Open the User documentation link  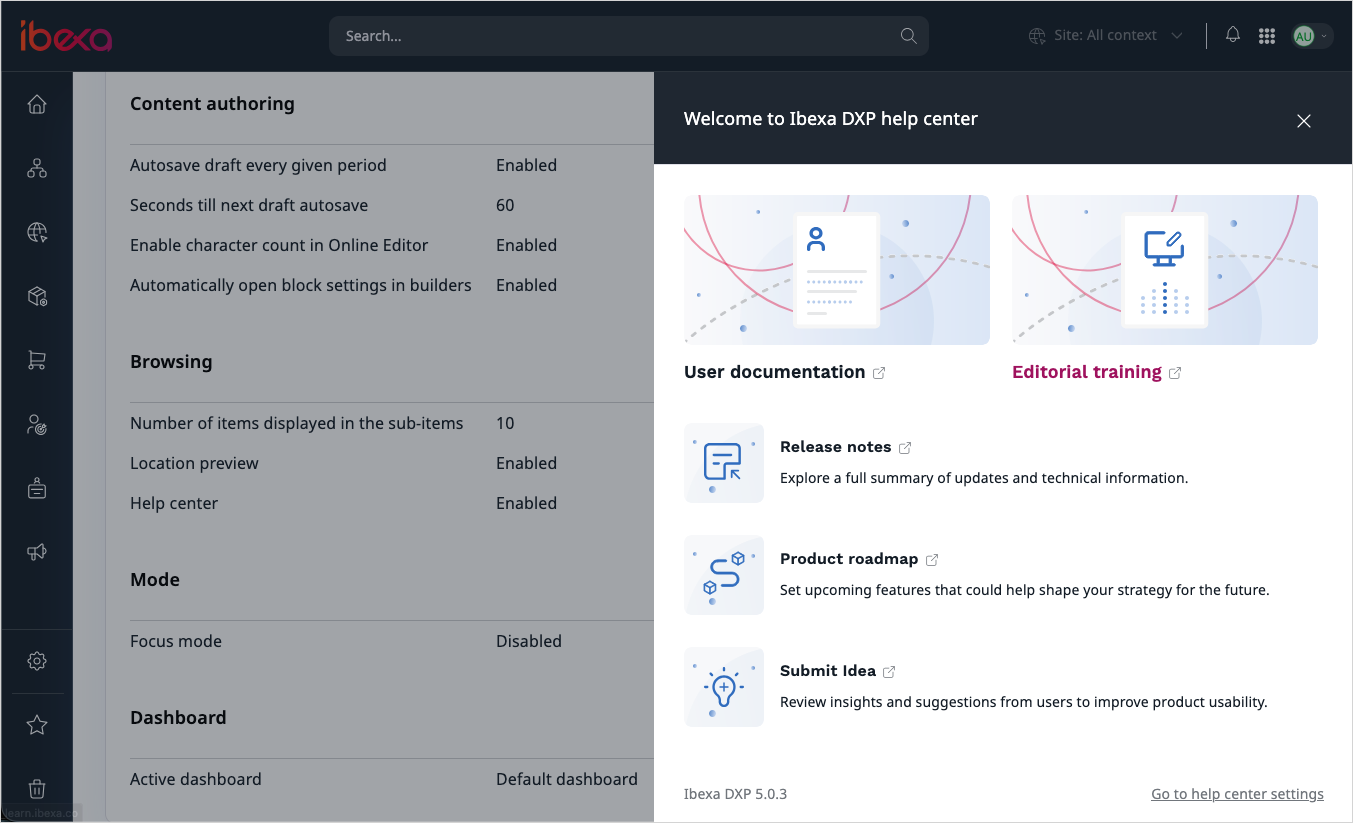point(775,372)
